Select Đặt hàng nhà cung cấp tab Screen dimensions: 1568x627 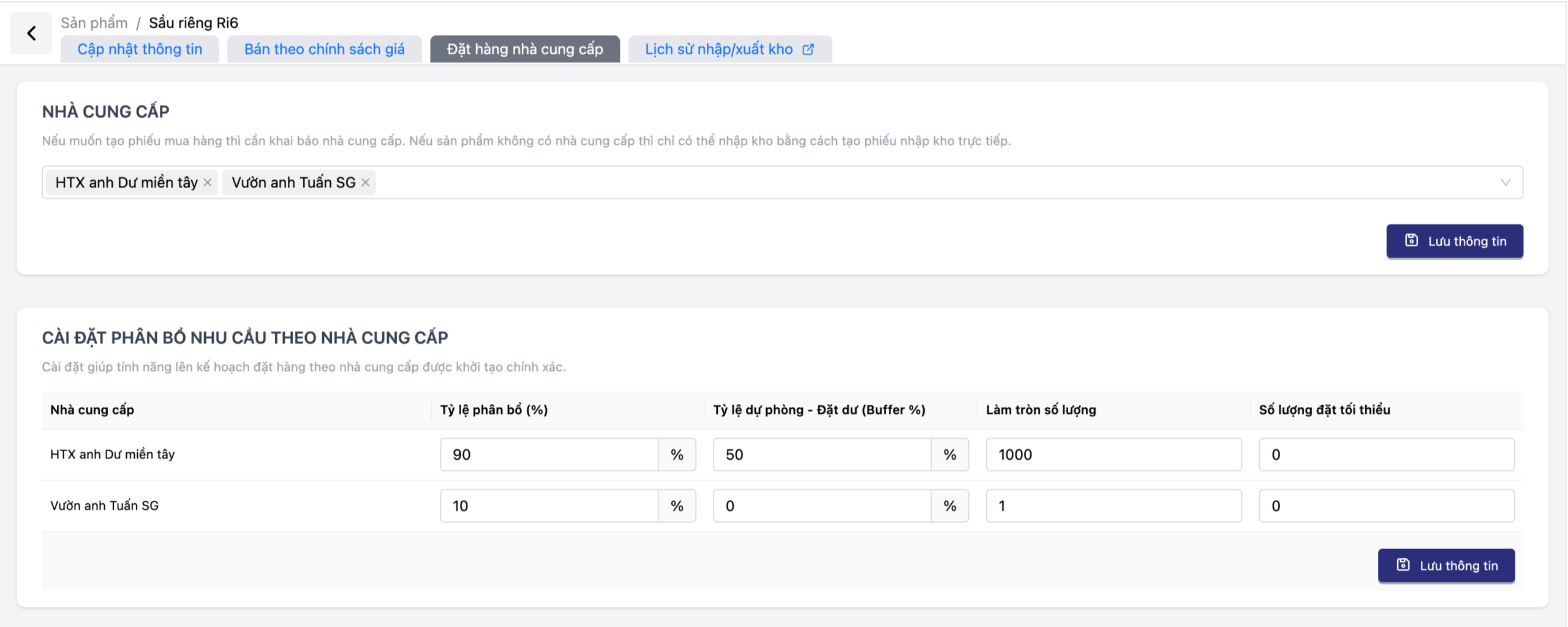pyautogui.click(x=524, y=49)
